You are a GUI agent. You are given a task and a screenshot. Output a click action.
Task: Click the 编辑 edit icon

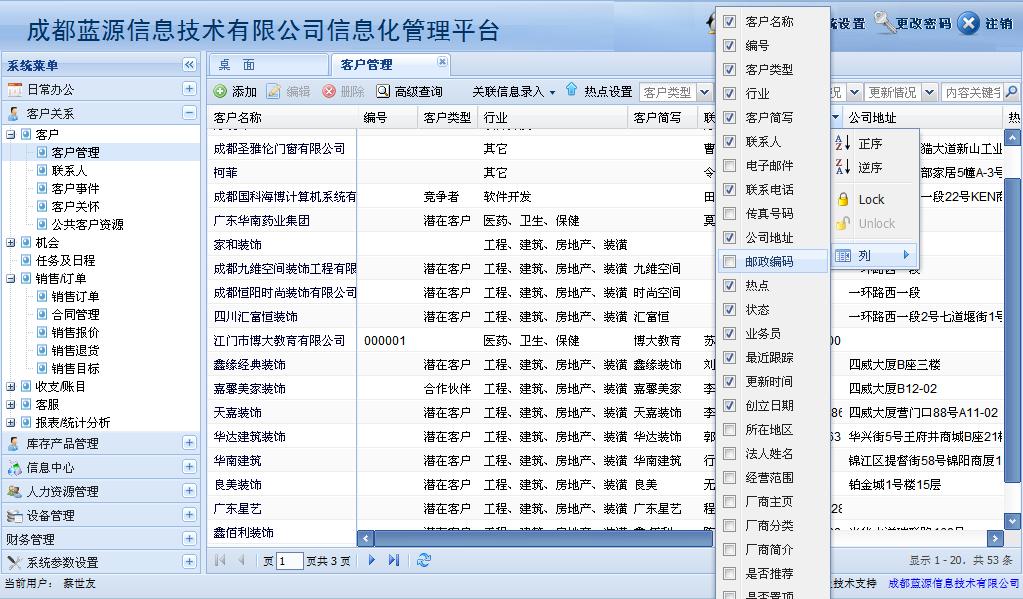[x=273, y=92]
